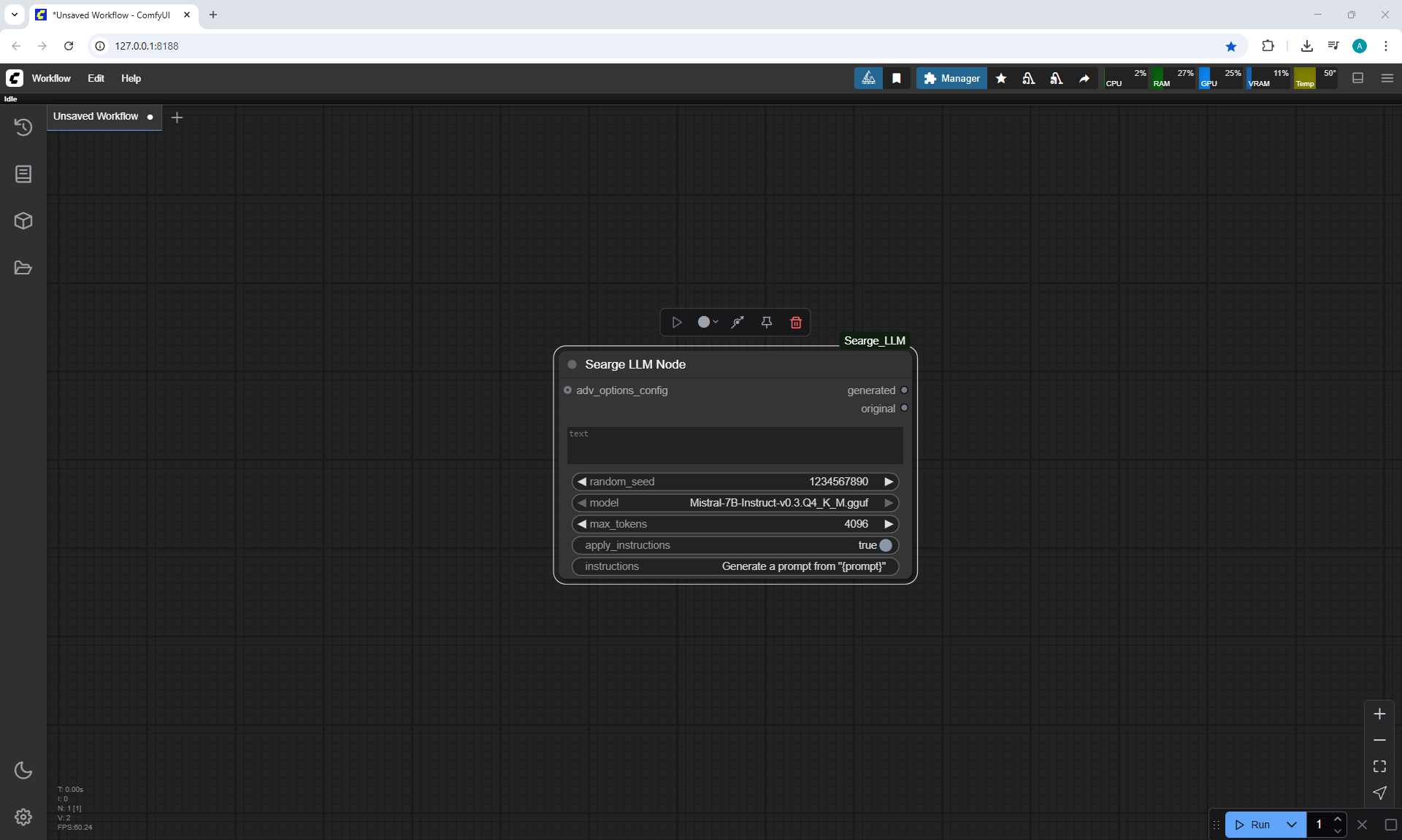Collapse the Searge LLM Node via its title dot
The width and height of the screenshot is (1402, 840).
tap(572, 364)
